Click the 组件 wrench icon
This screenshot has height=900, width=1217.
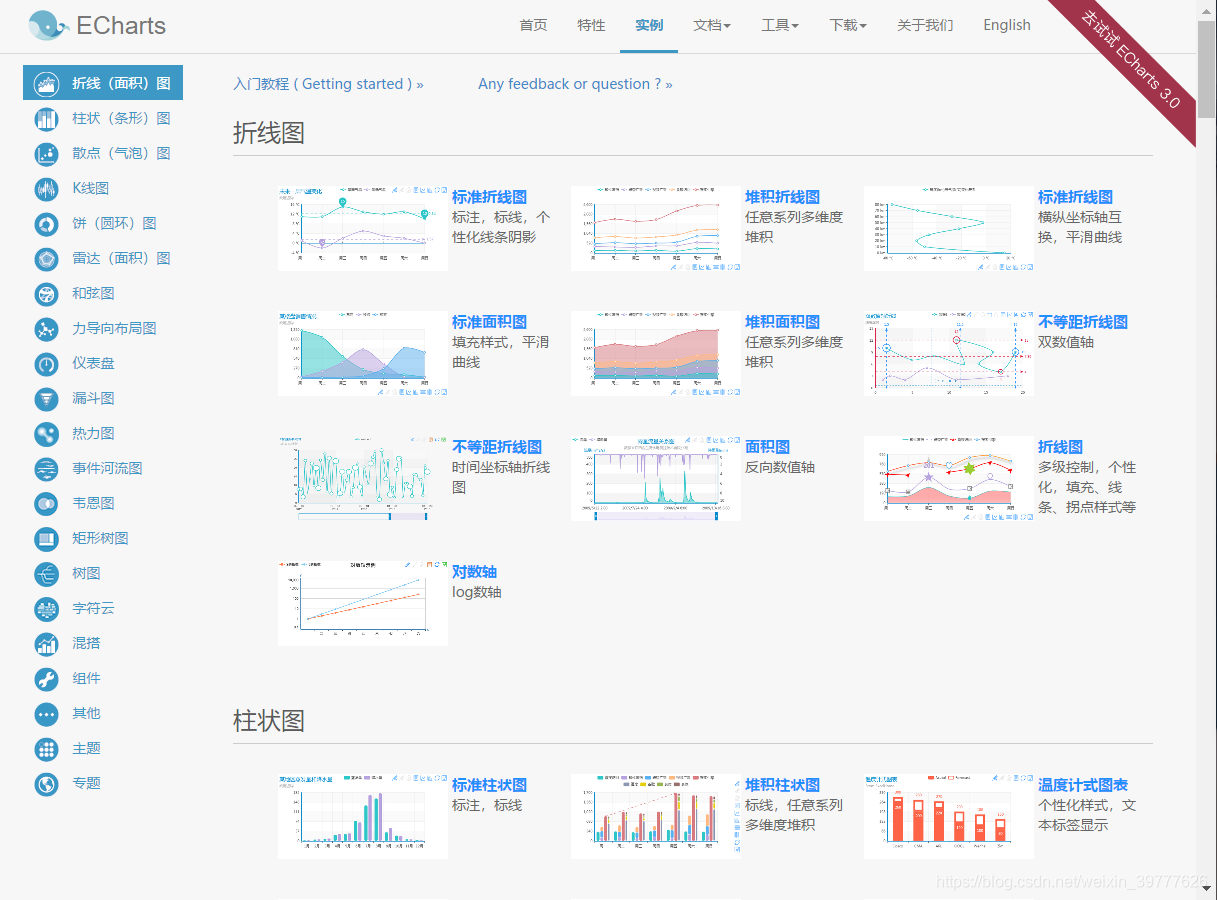pos(47,679)
